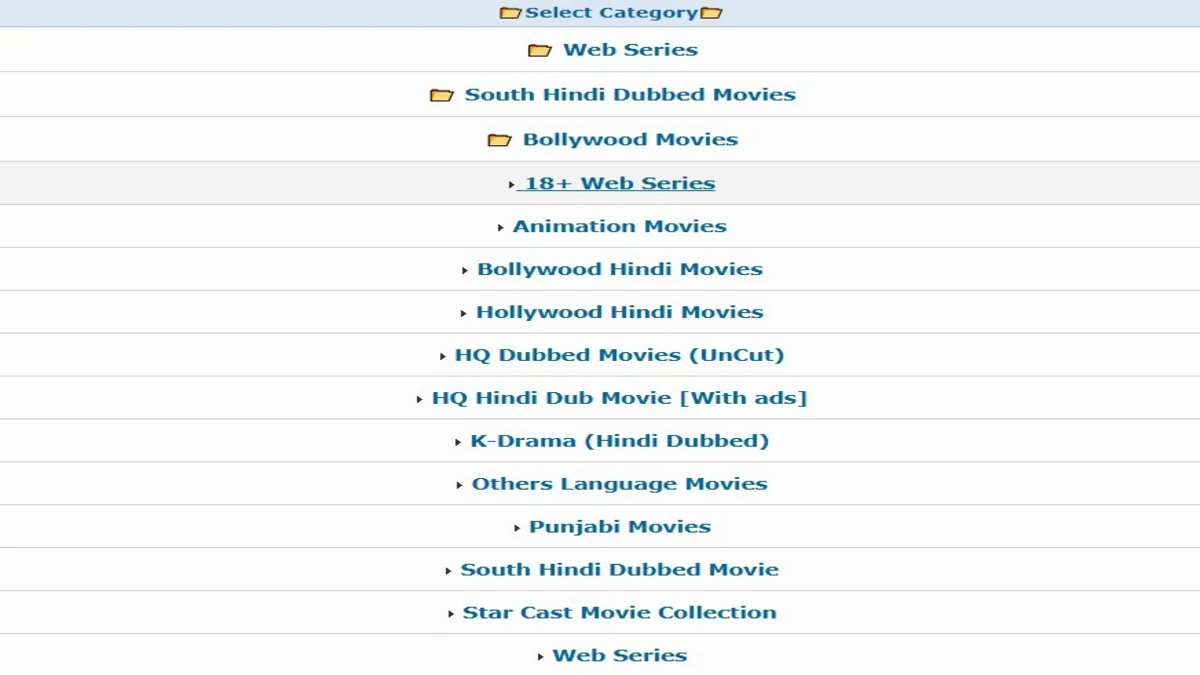Click folder icon next to South Hindi Dubbed Movies

point(441,95)
